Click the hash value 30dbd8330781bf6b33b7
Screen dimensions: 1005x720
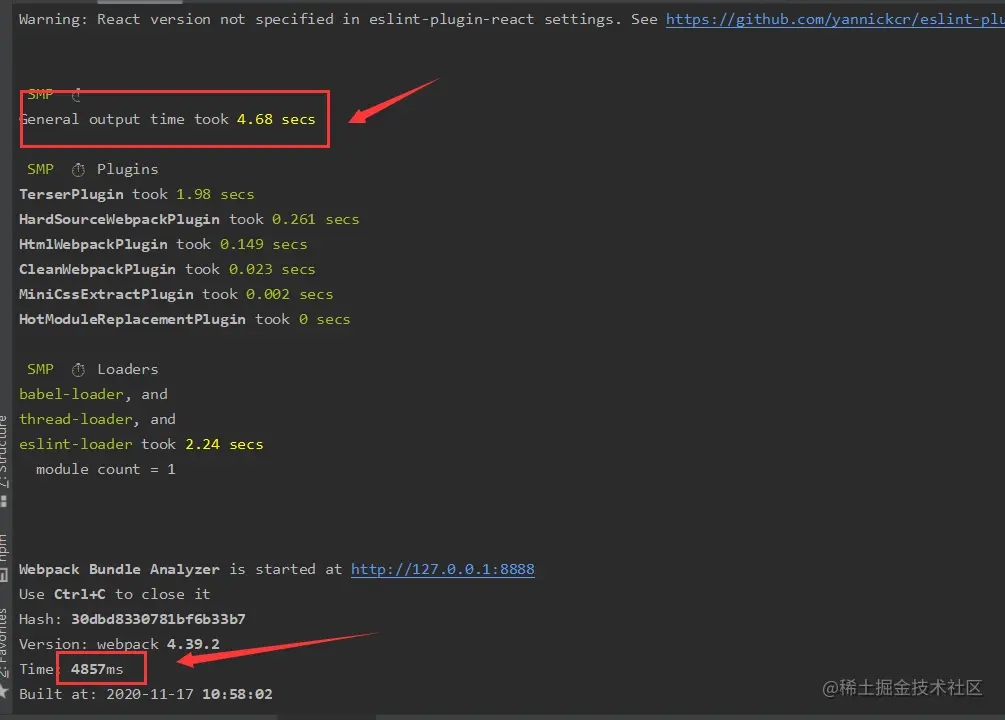pyautogui.click(x=158, y=619)
